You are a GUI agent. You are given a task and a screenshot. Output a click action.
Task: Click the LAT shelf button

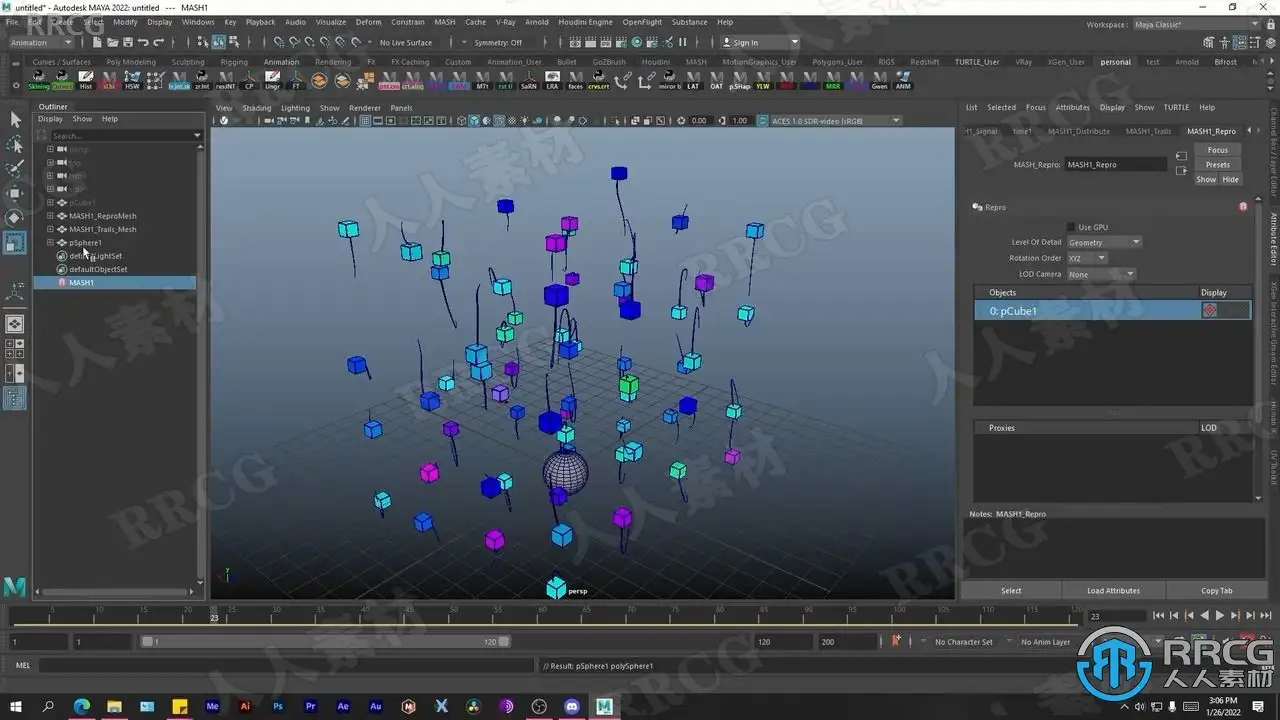[693, 80]
